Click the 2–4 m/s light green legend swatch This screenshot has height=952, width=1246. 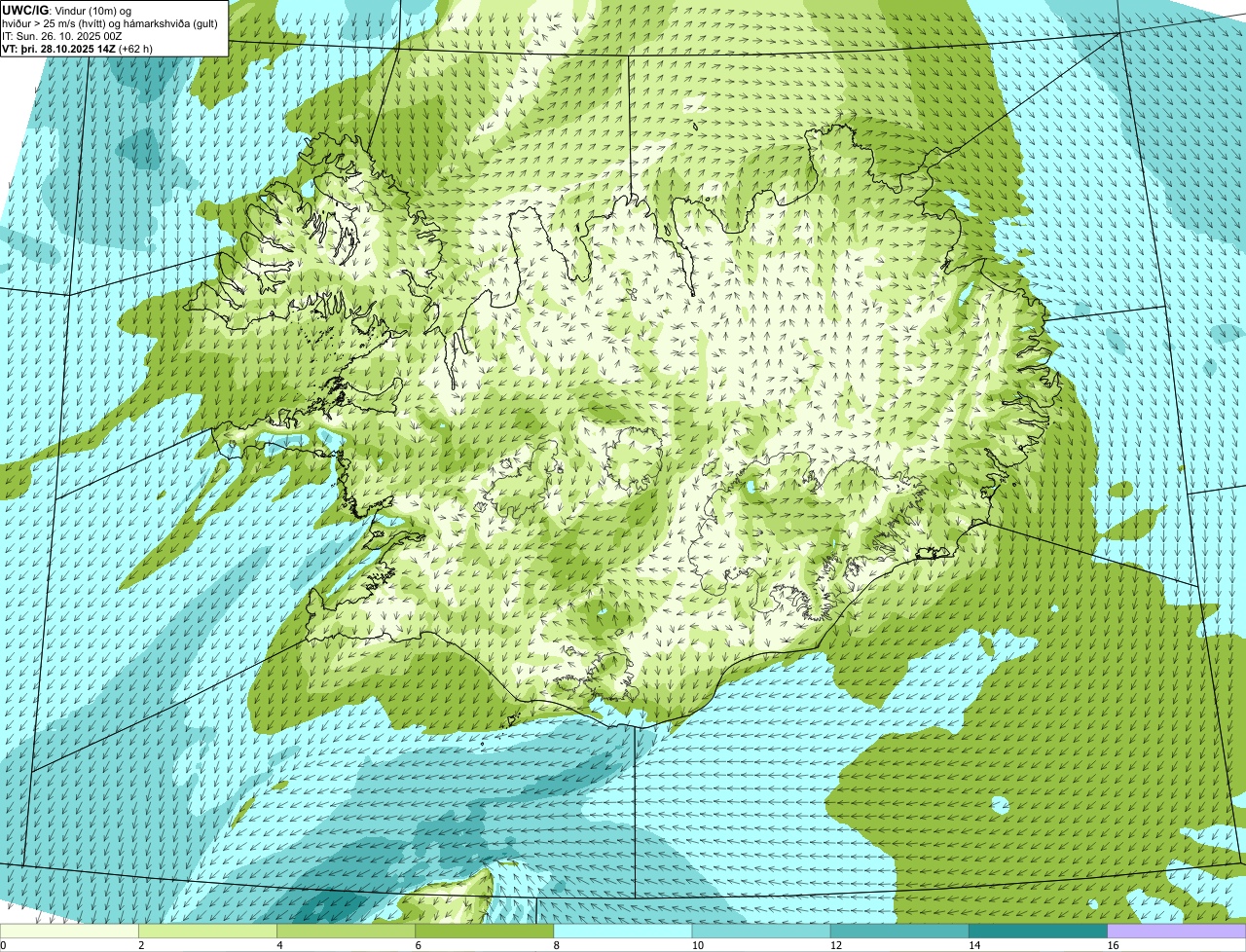pos(207,932)
